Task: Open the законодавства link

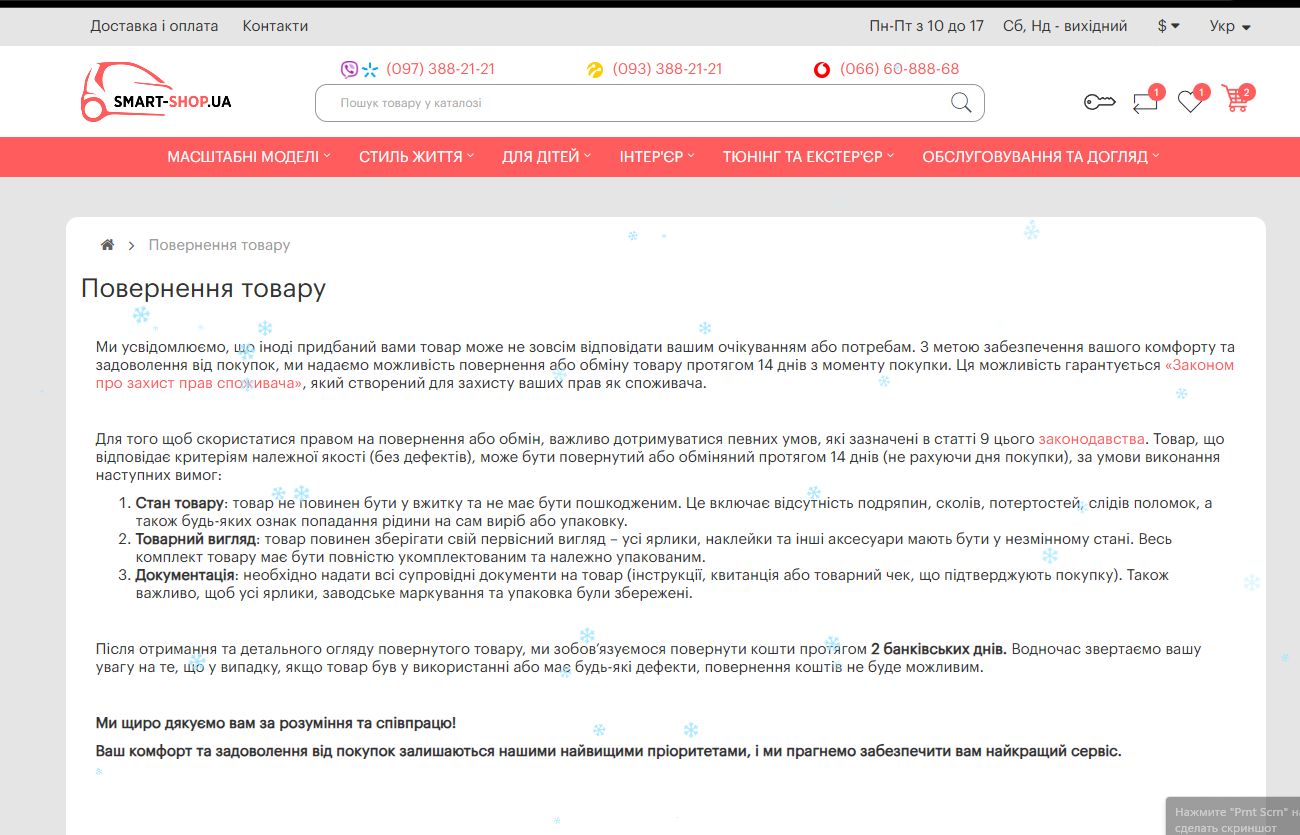Action: (x=1091, y=439)
